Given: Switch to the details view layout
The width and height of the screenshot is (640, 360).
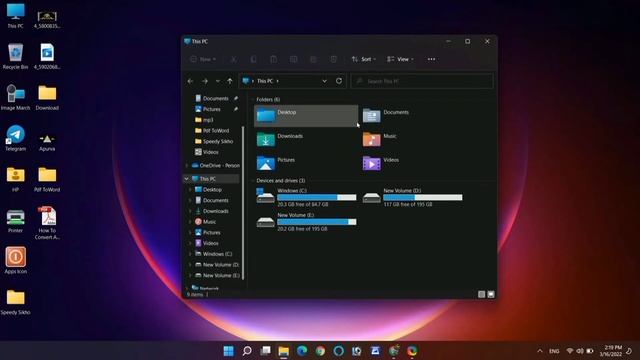Looking at the screenshot, I should coord(482,294).
